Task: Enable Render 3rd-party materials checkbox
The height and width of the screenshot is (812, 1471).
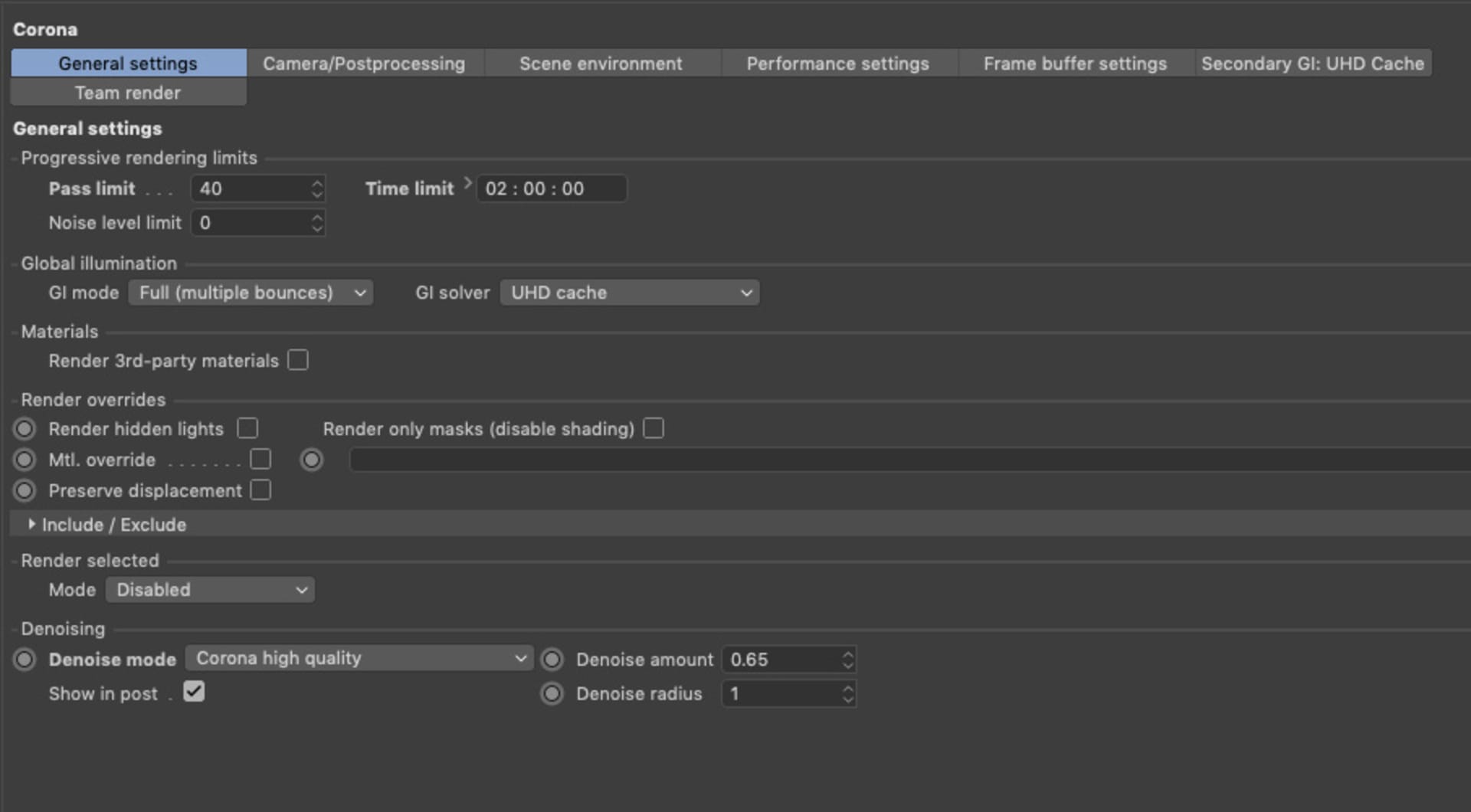Action: 298,360
